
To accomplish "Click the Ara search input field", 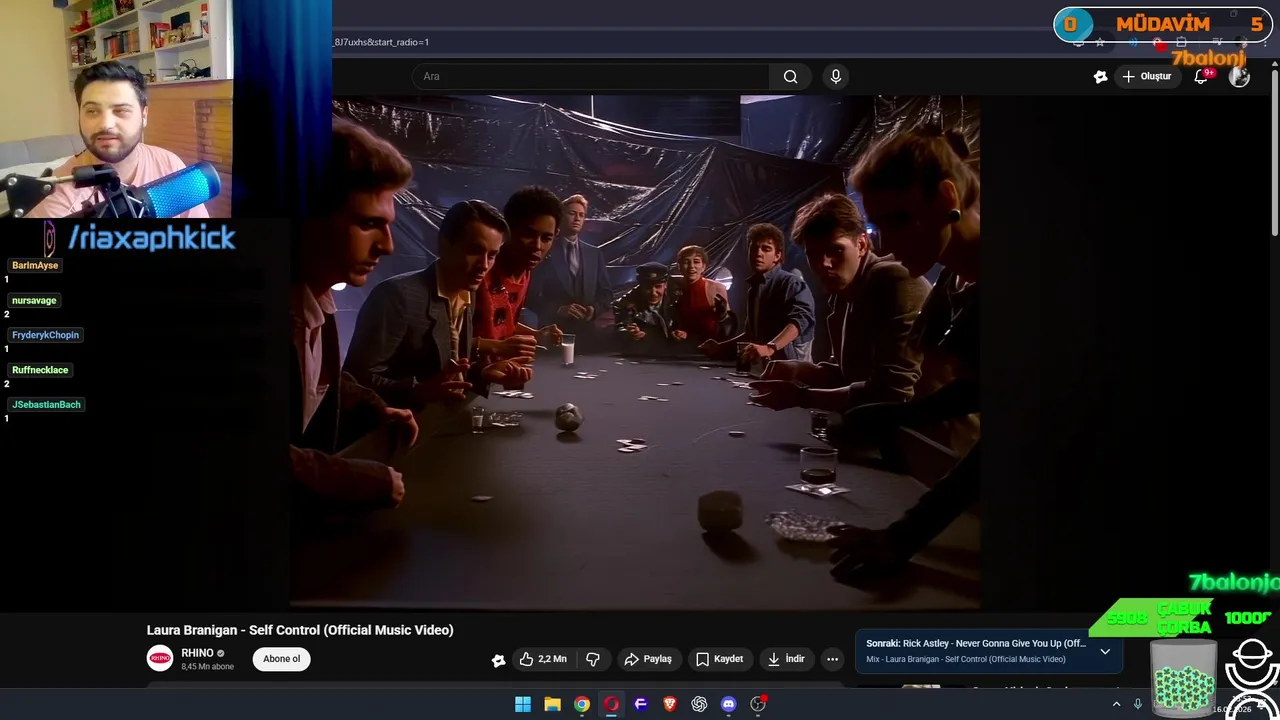I will (590, 76).
